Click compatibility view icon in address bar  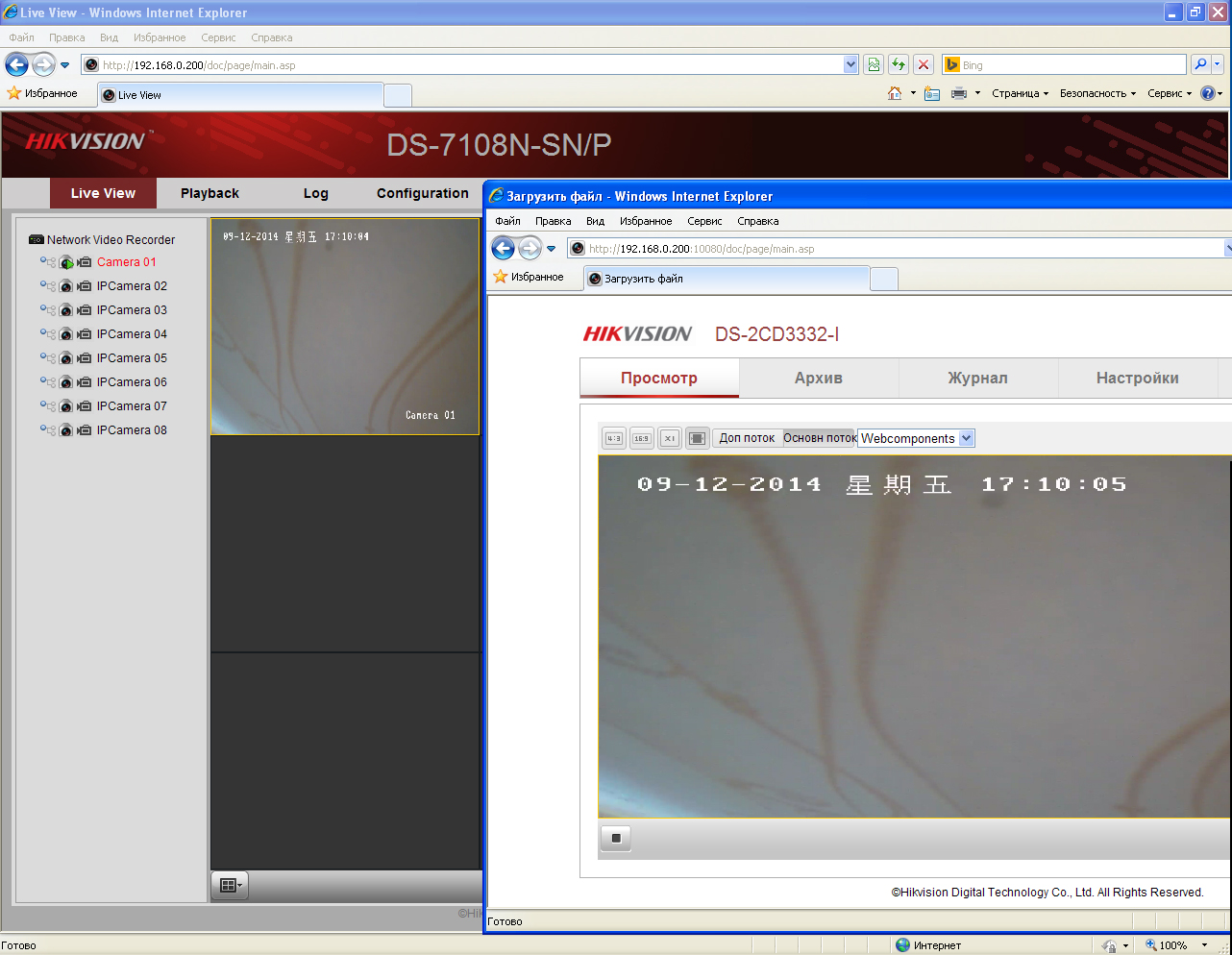pyautogui.click(x=874, y=64)
